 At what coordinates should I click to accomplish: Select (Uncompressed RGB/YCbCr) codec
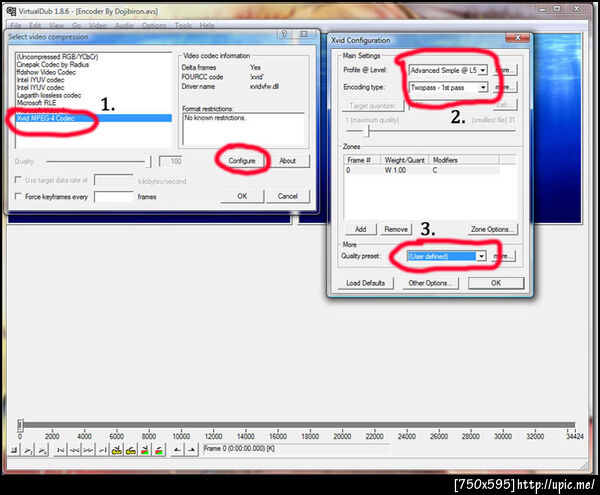[57, 57]
